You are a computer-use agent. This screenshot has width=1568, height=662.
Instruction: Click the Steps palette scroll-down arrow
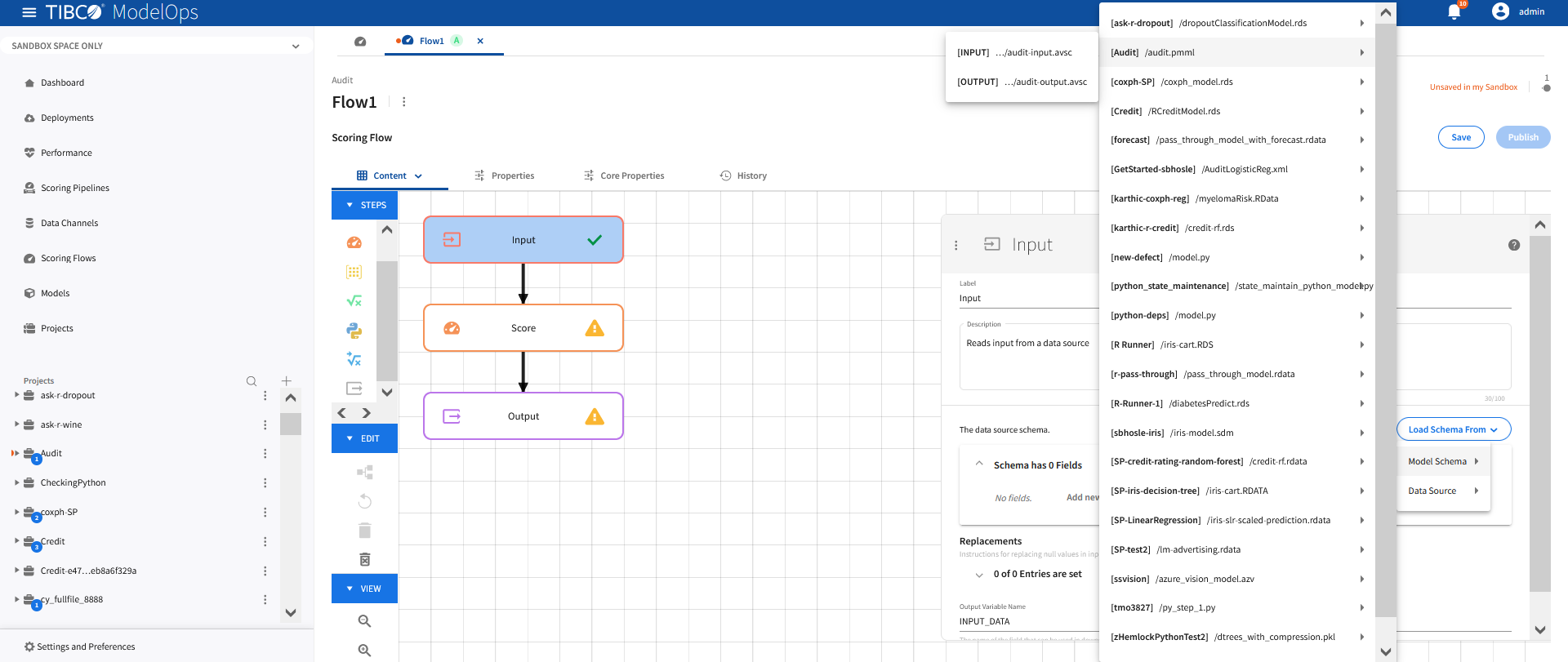click(387, 392)
